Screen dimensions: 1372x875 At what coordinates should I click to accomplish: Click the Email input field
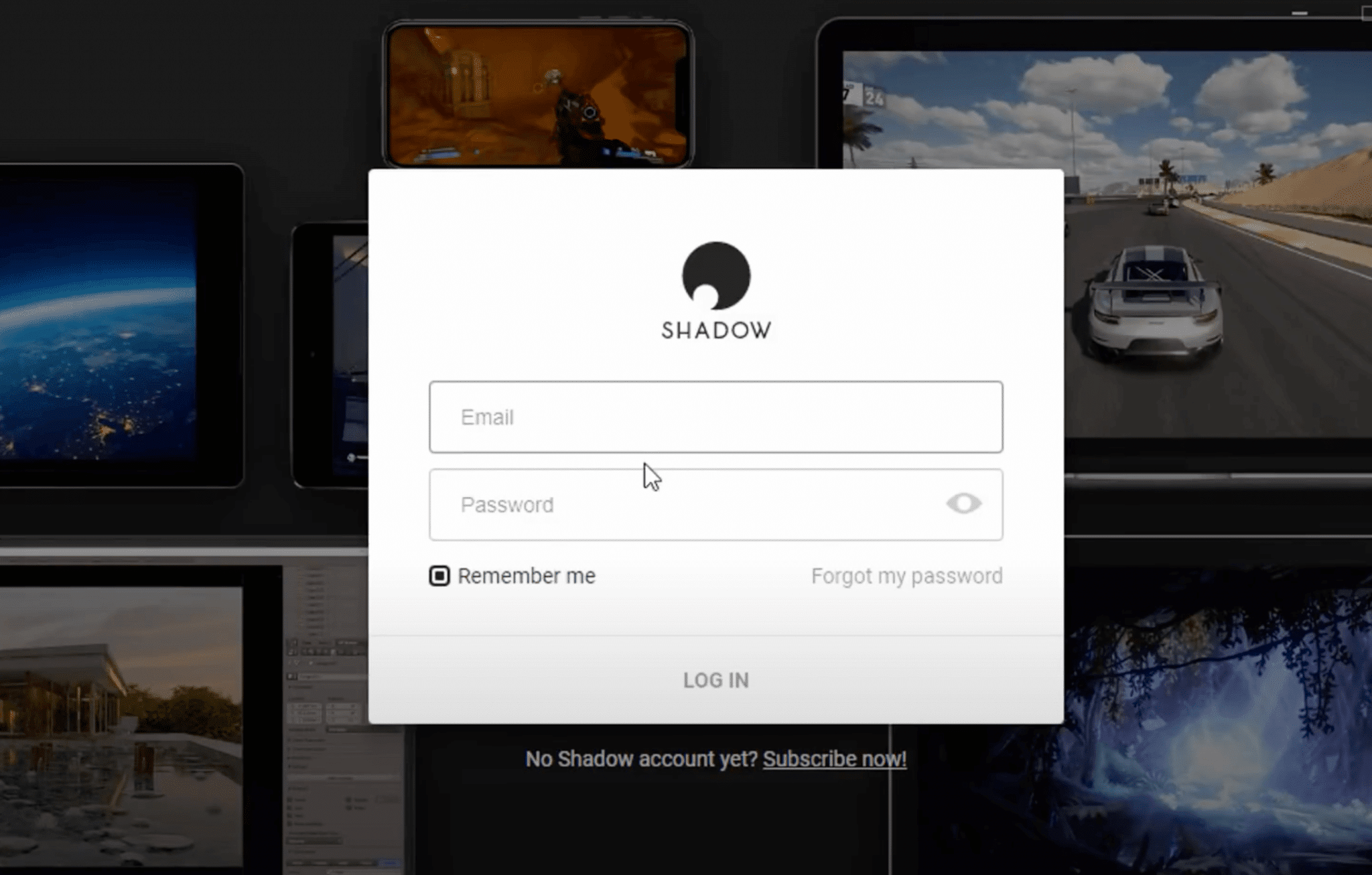point(715,417)
